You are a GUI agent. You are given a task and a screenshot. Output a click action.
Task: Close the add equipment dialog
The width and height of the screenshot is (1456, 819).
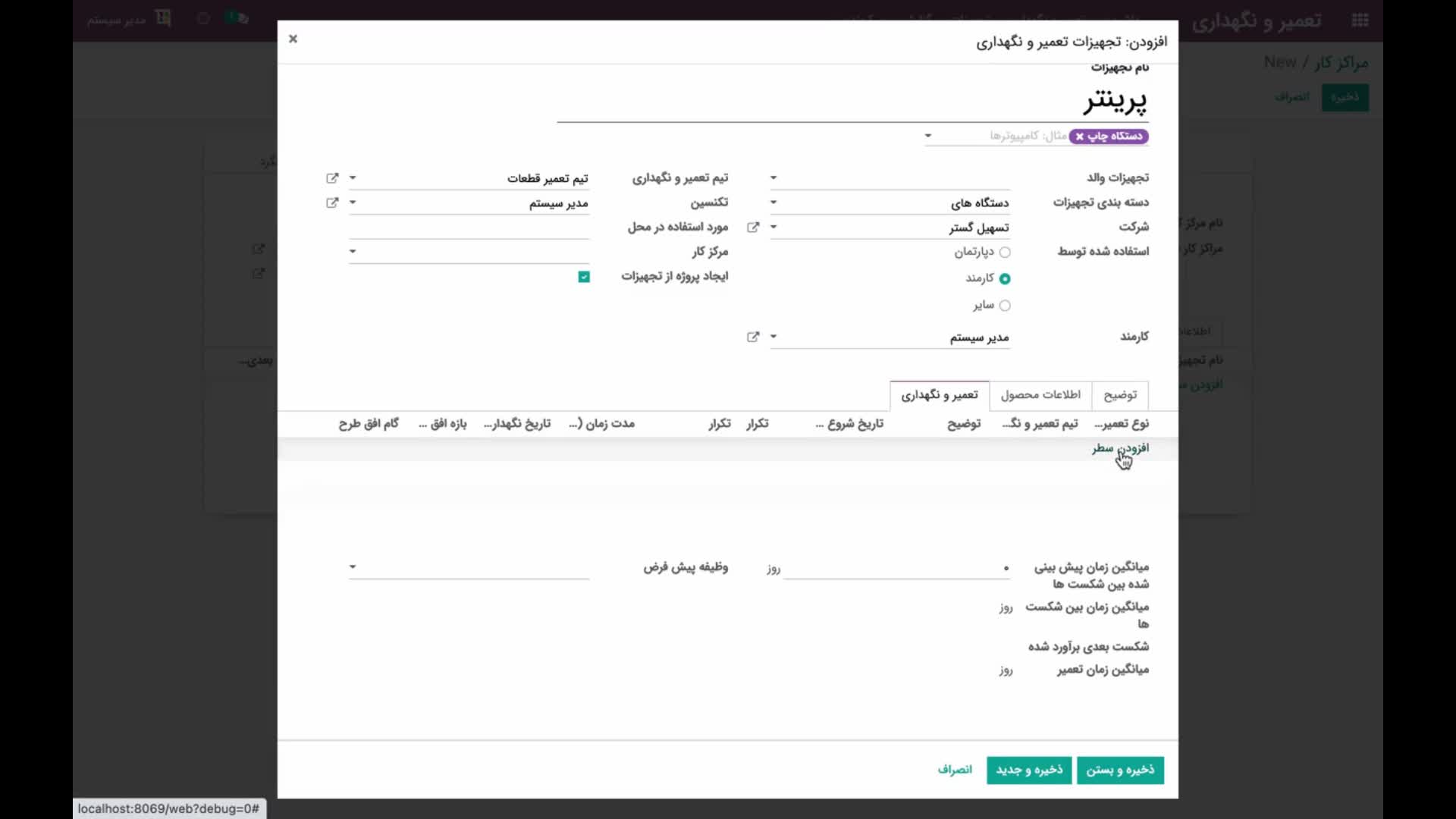click(x=293, y=39)
